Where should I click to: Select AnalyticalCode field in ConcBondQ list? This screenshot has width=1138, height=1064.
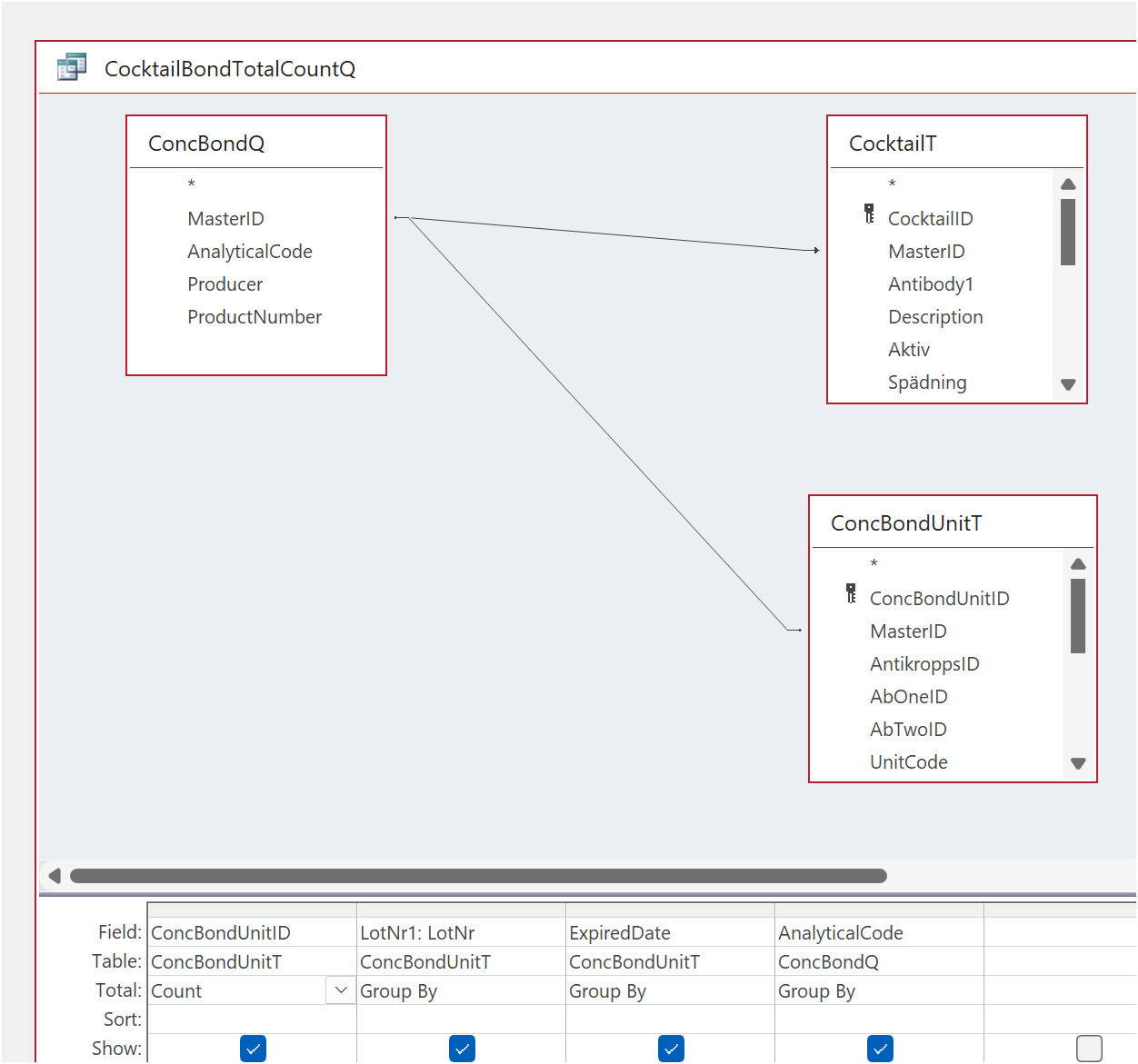pyautogui.click(x=250, y=252)
